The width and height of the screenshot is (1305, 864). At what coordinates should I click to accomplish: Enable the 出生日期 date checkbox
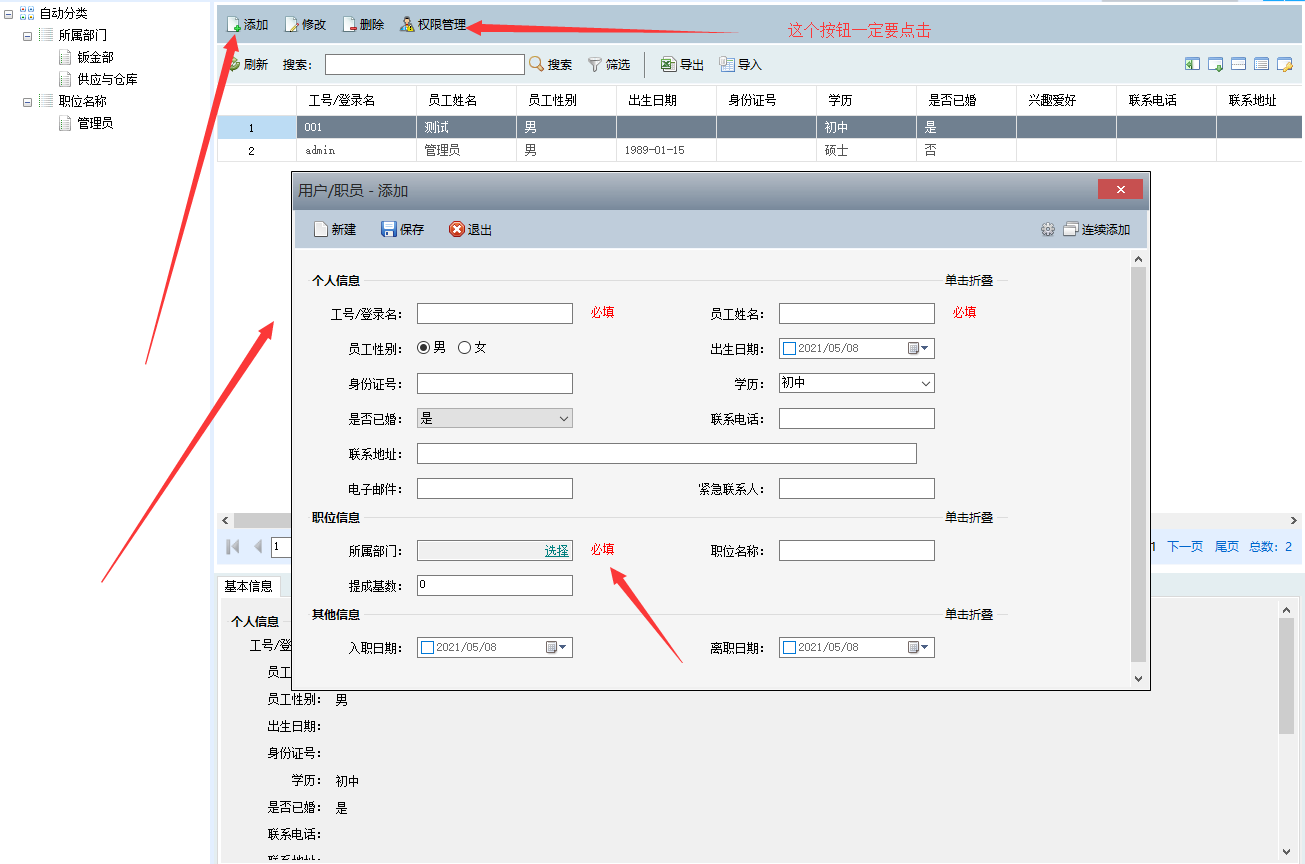click(789, 349)
